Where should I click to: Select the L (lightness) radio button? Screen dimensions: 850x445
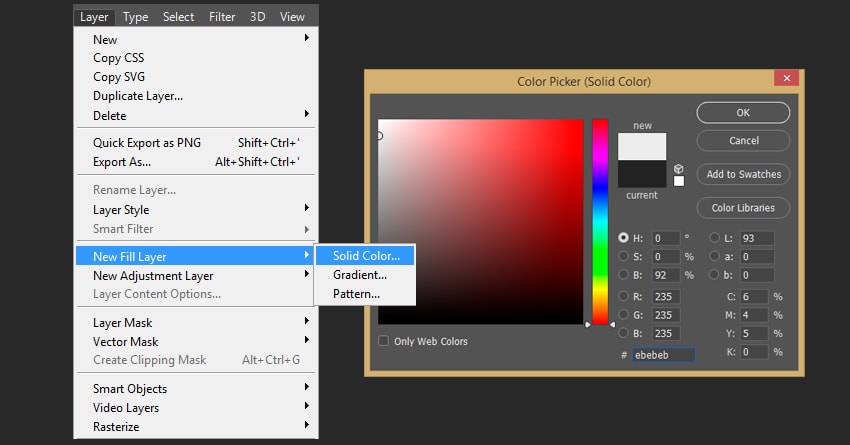point(714,238)
